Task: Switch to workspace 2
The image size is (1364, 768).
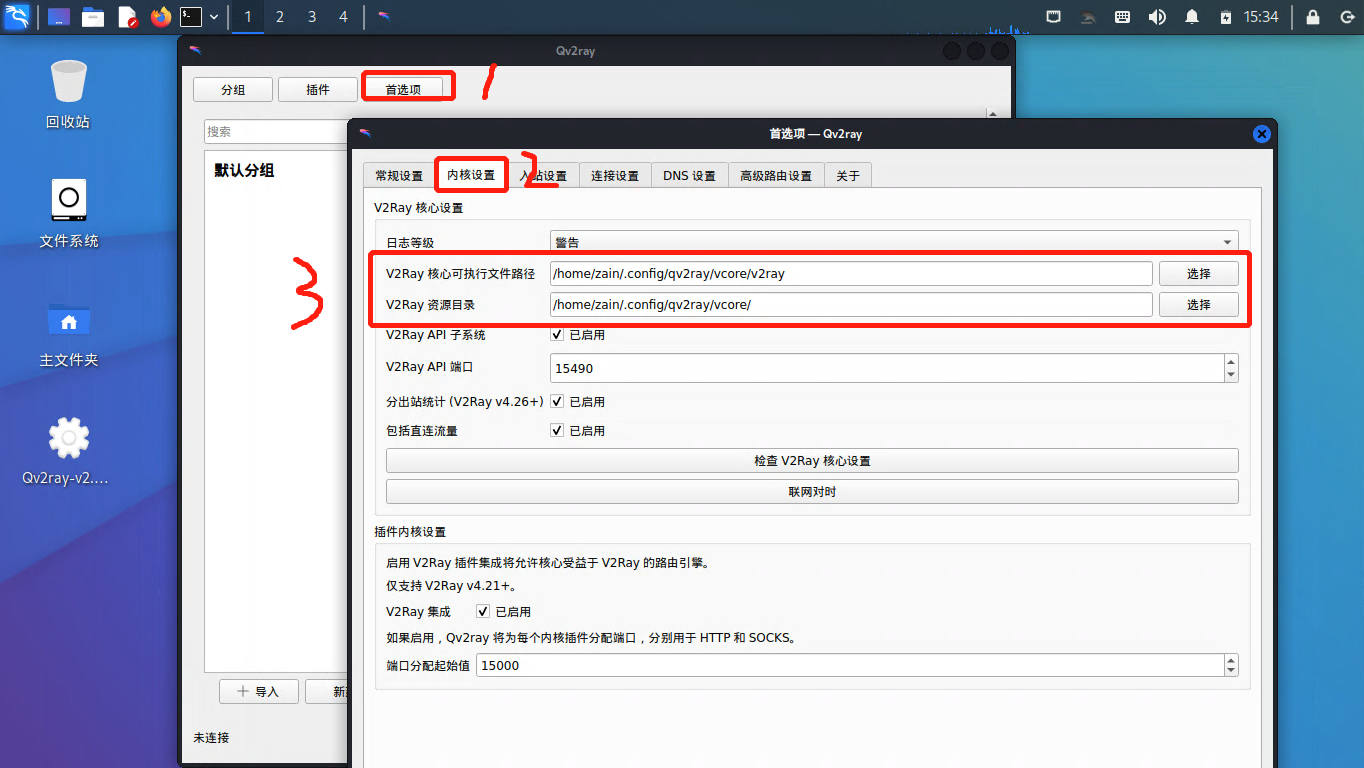Action: 280,17
